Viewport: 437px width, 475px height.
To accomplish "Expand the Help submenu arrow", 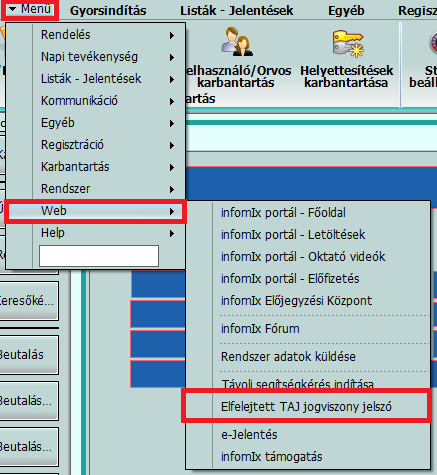I will (172, 233).
